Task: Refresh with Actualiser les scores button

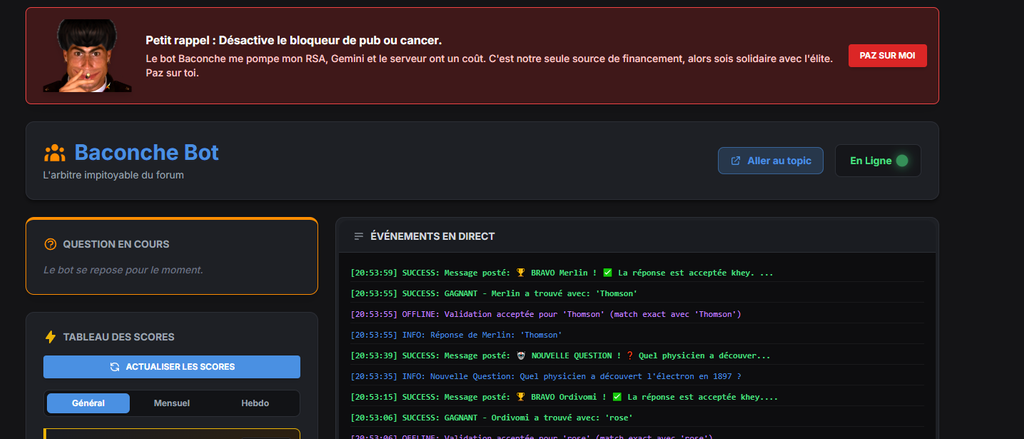Action: (171, 367)
